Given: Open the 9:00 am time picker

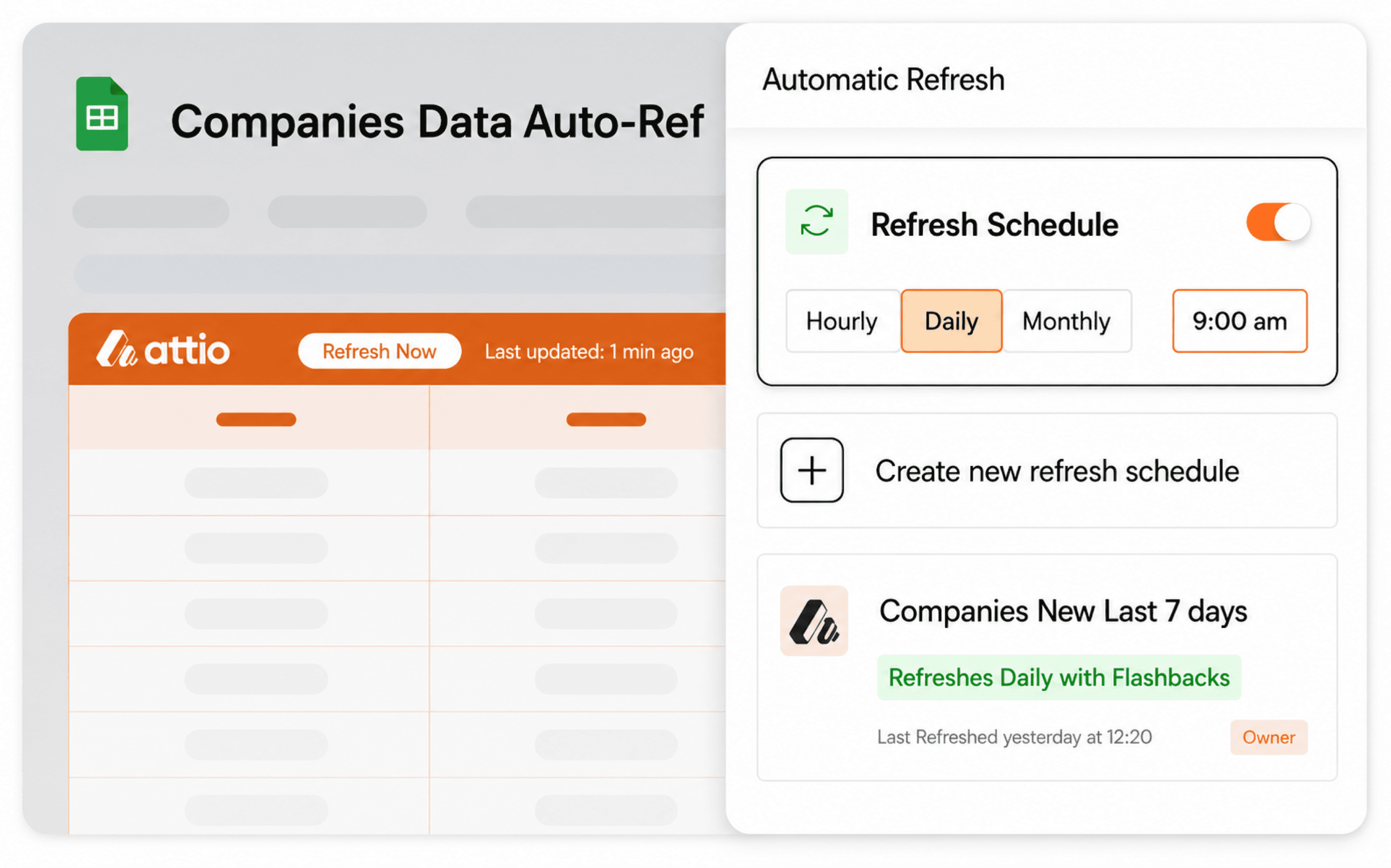Looking at the screenshot, I should 1239,321.
